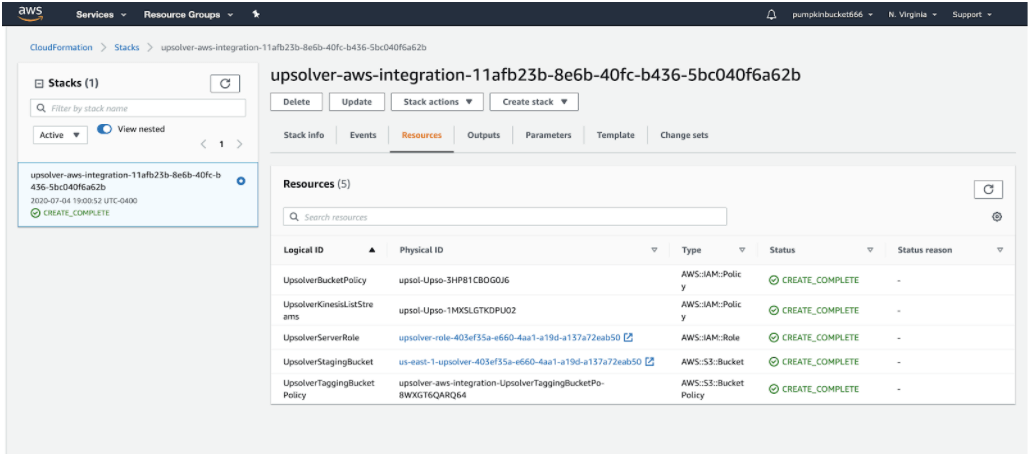
Task: Click the AWS logo home icon
Action: click(x=30, y=14)
